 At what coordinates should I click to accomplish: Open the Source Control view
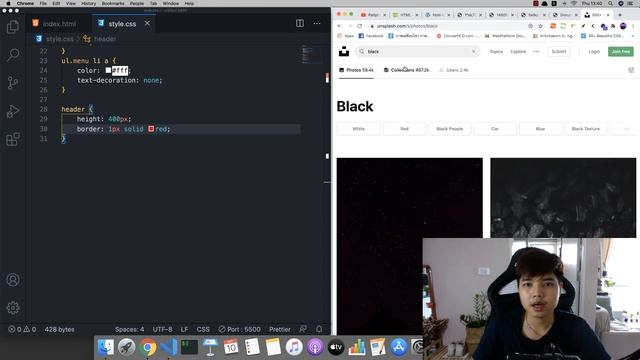click(x=13, y=83)
